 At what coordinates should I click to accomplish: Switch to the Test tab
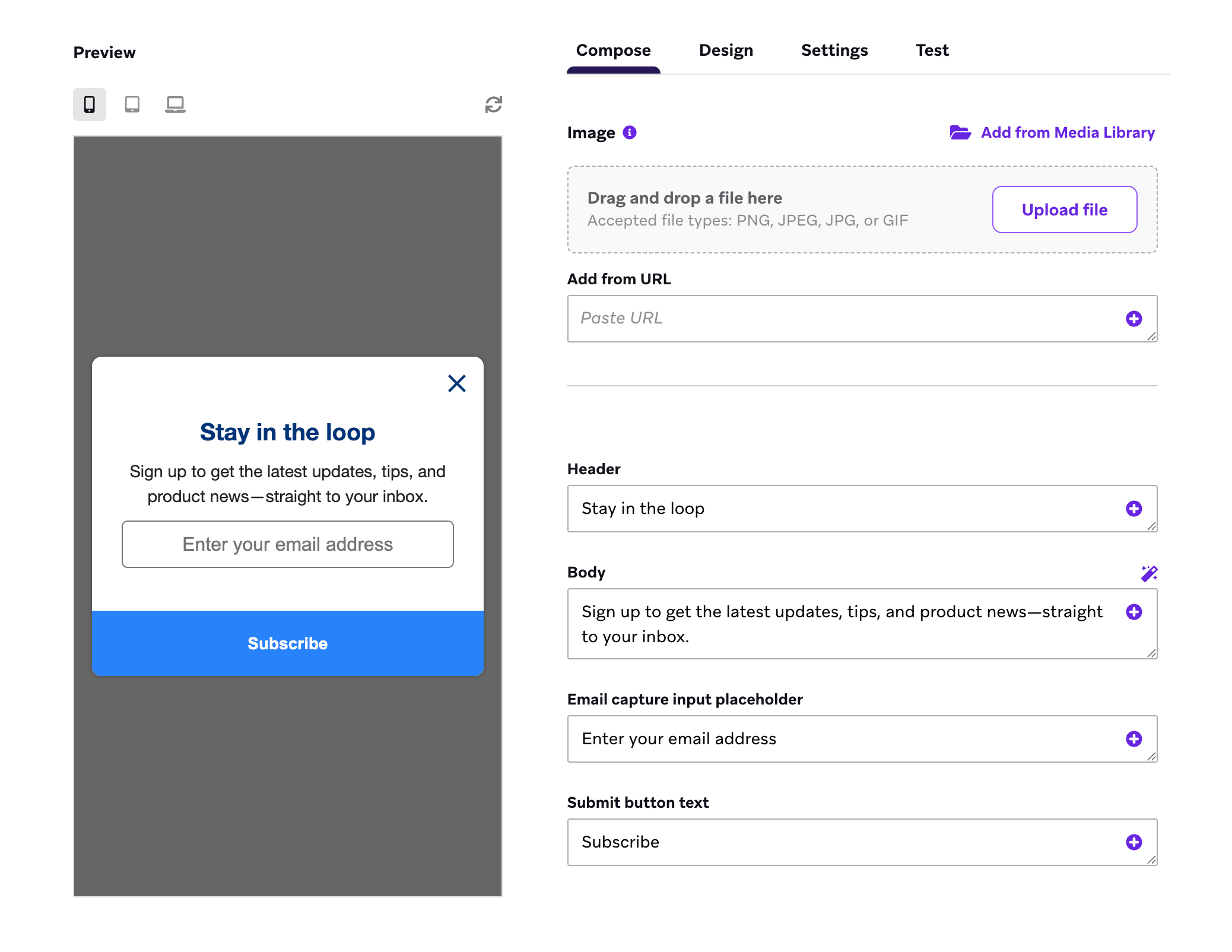[x=932, y=50]
